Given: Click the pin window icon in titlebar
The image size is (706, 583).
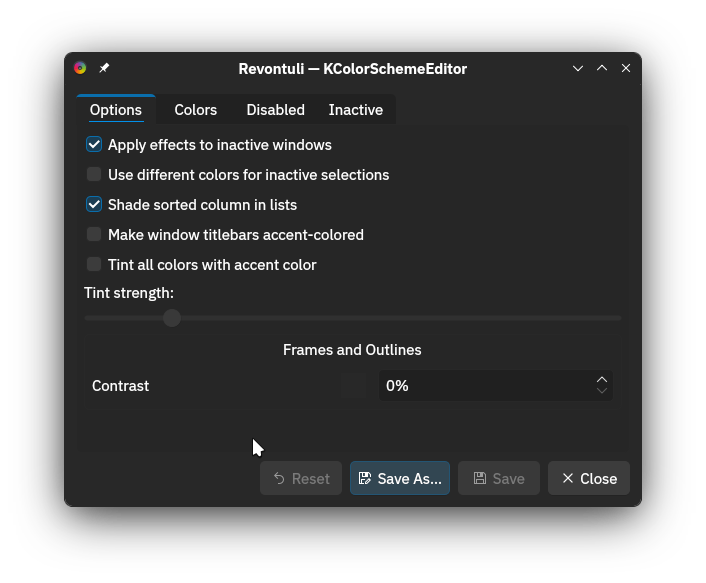Looking at the screenshot, I should 104,68.
